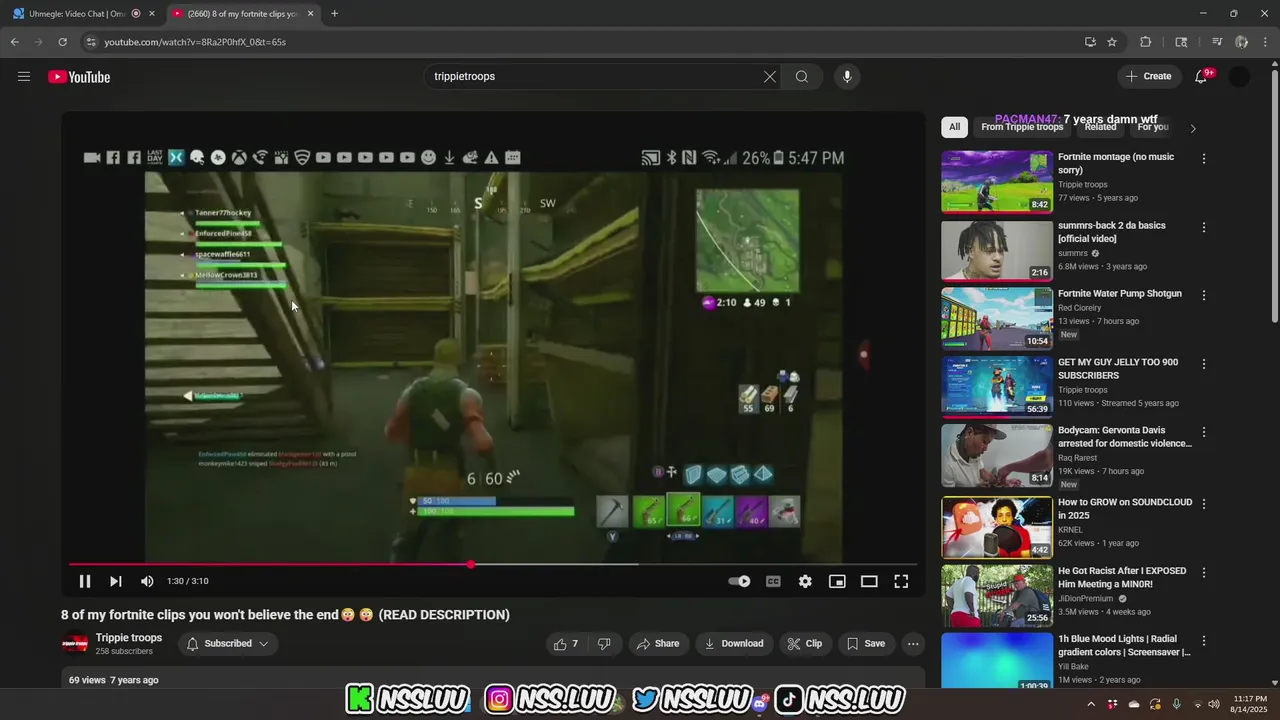This screenshot has width=1280, height=720.
Task: Close the YouTube browser tab
Action: coord(310,14)
